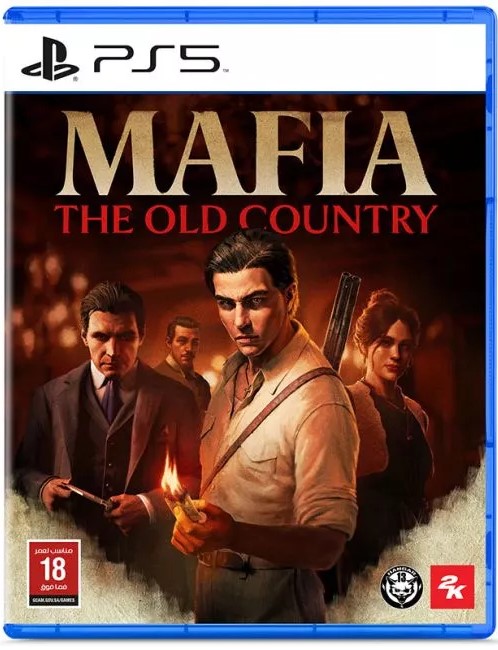The width and height of the screenshot is (498, 650).
Task: Click the GCAM.GOV.SA/GAMES text on rating label
Action: [x=54, y=600]
